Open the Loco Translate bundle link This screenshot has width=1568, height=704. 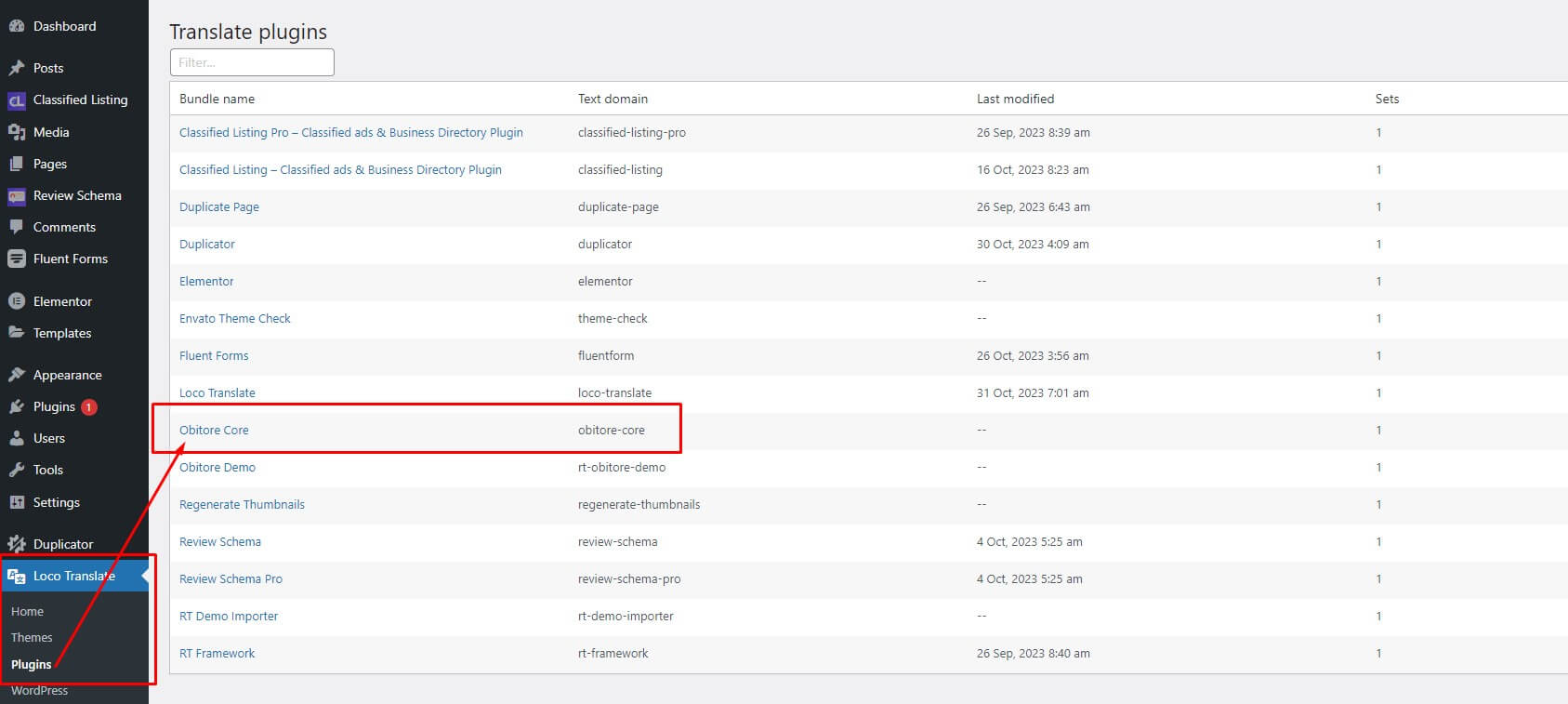(217, 392)
